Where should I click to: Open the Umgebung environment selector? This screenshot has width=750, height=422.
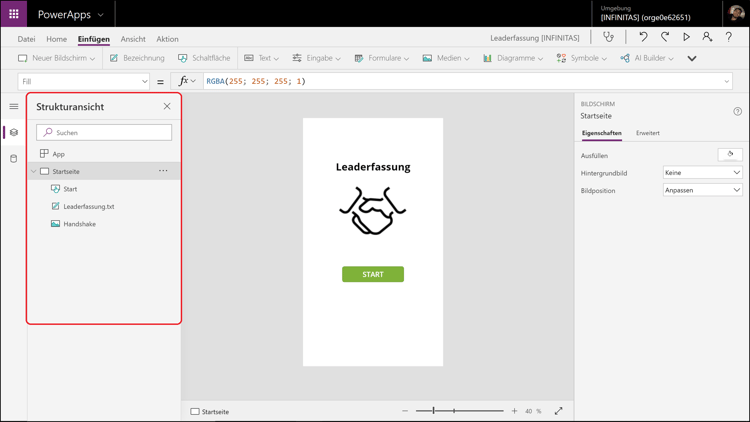coord(645,13)
